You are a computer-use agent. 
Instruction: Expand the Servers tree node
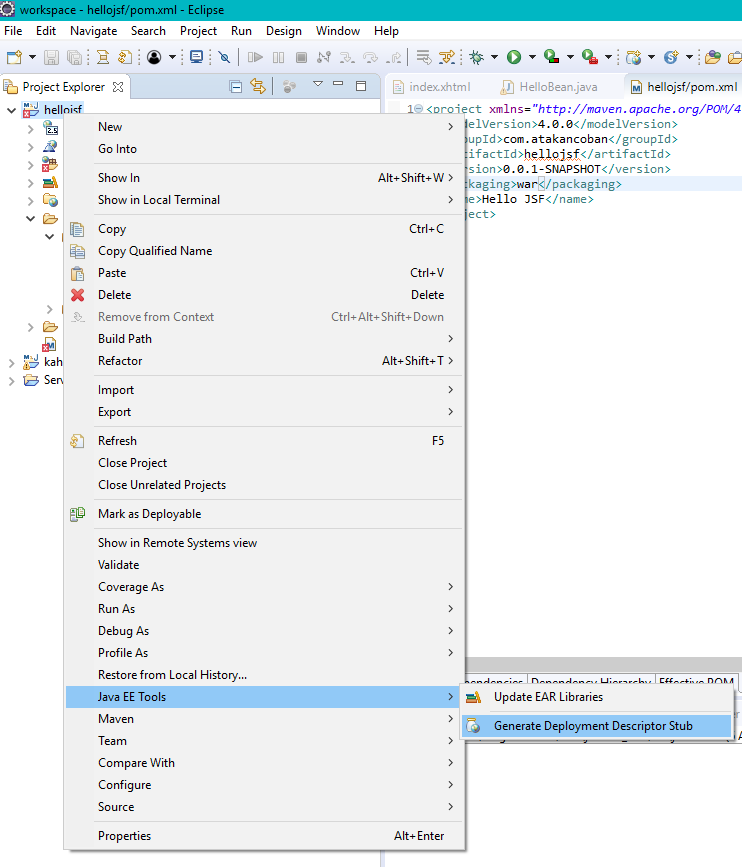click(11, 380)
